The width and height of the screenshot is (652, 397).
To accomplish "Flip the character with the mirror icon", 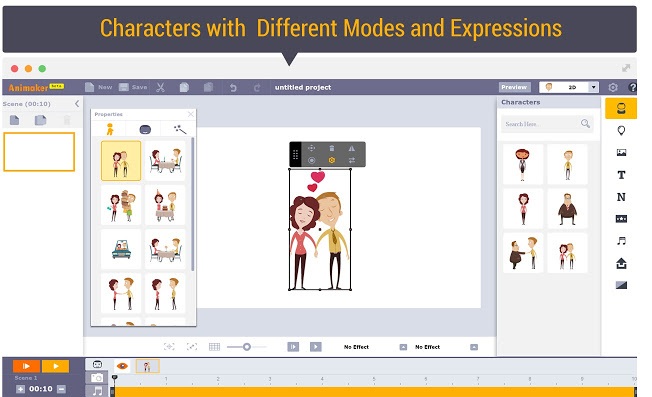I will click(352, 148).
